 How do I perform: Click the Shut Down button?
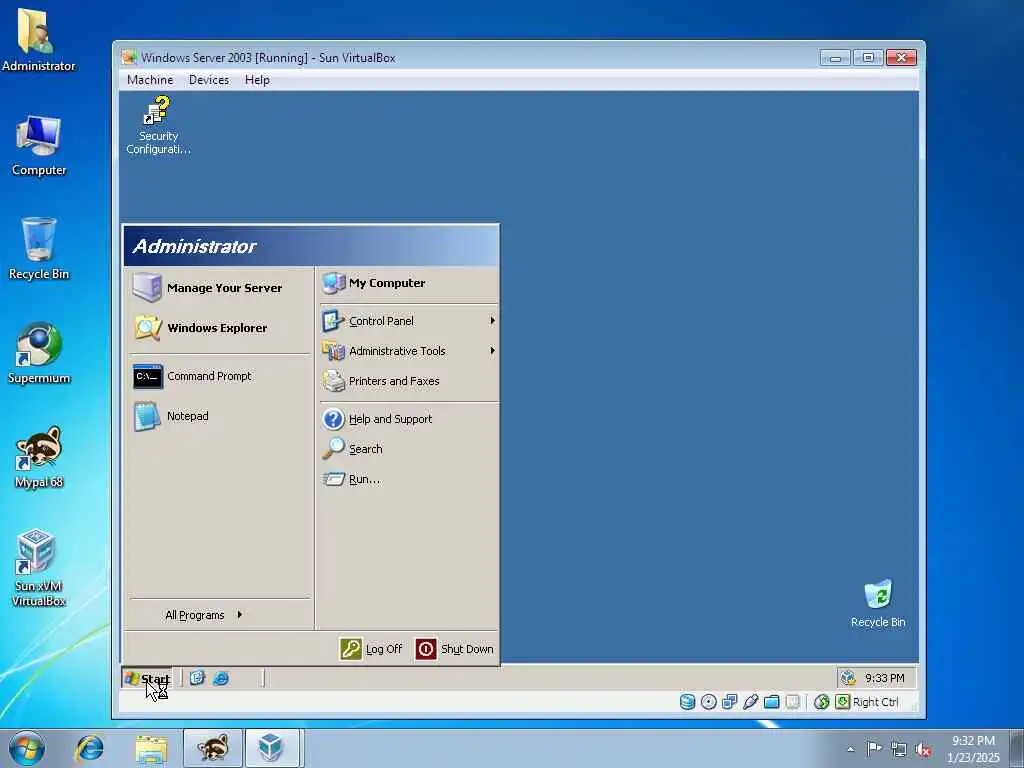(x=455, y=648)
